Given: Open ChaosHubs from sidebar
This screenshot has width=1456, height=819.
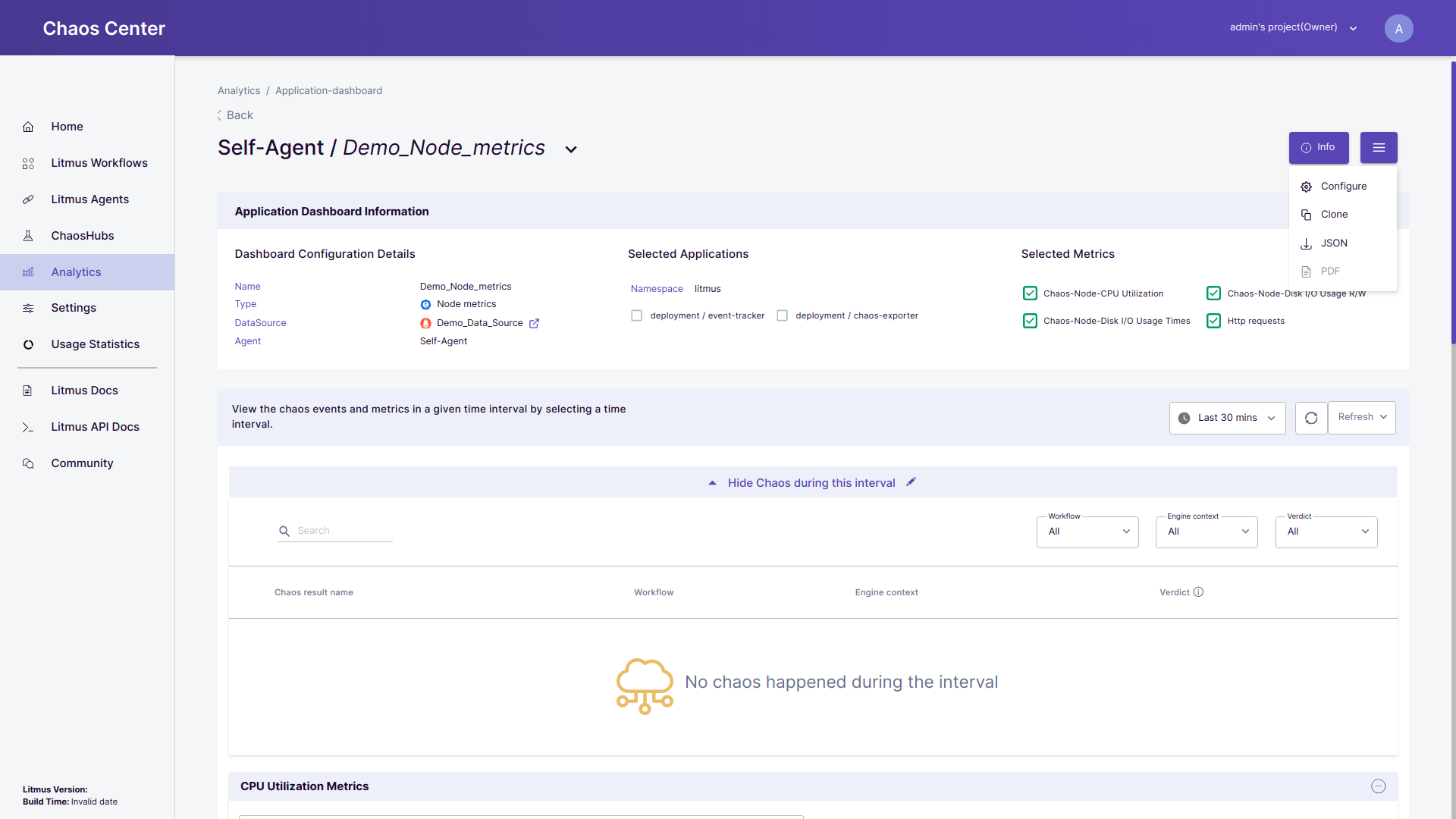Looking at the screenshot, I should pos(82,236).
